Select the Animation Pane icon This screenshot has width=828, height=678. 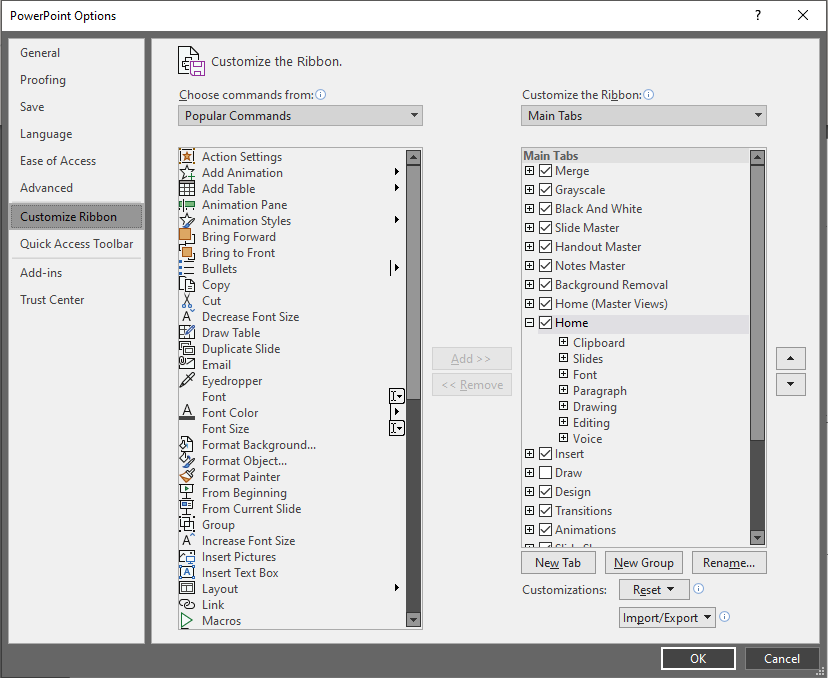coord(187,205)
